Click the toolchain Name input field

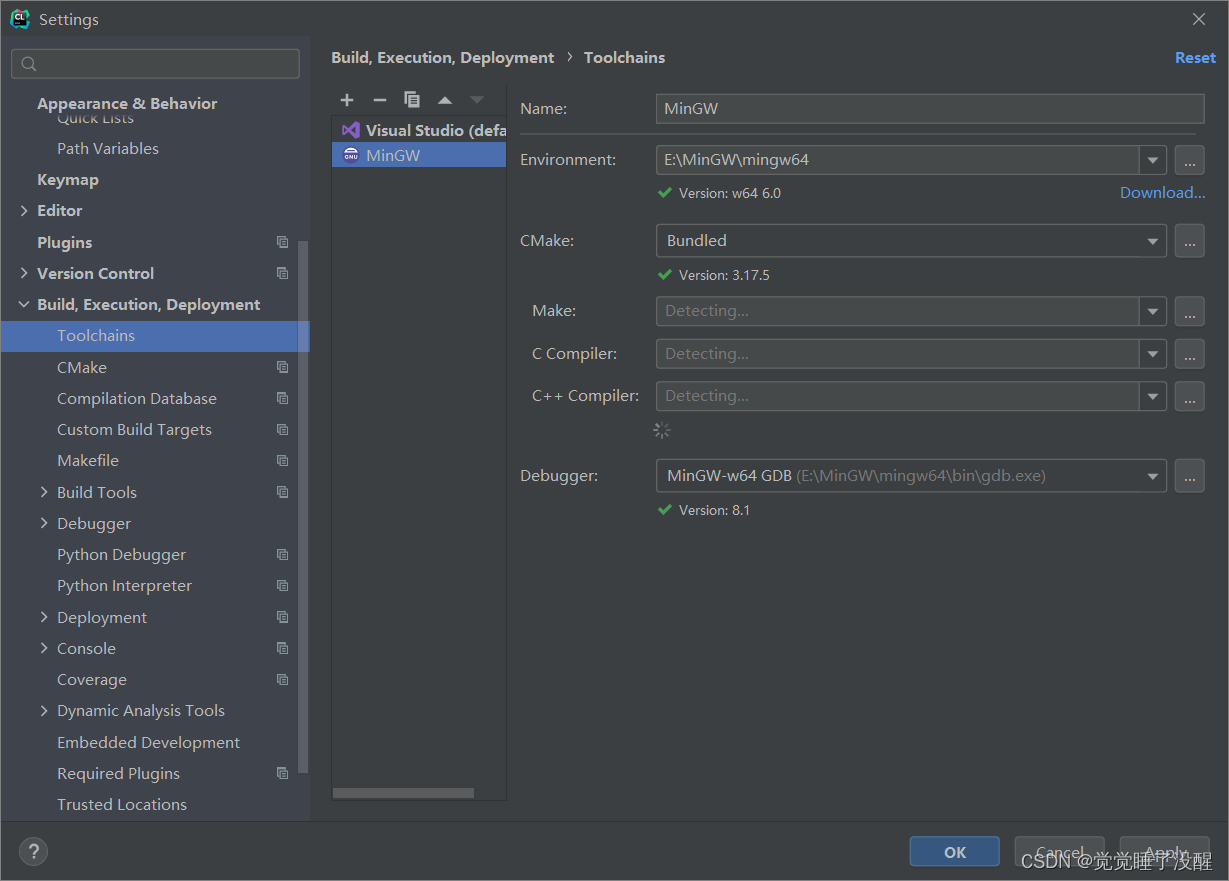pos(929,109)
